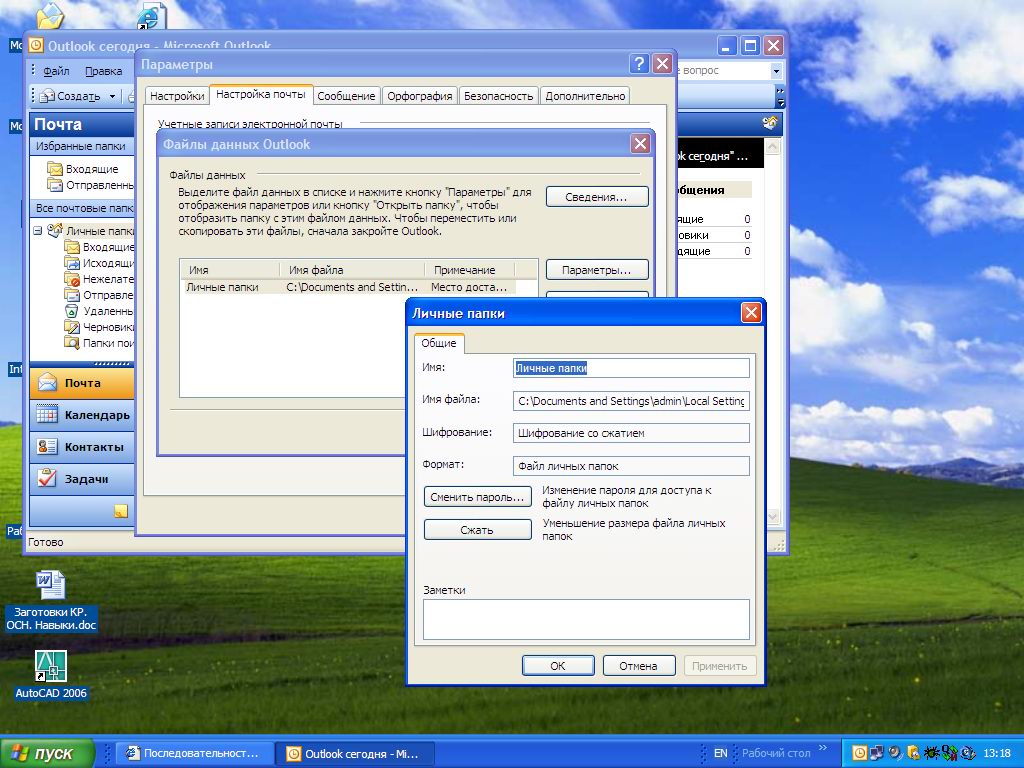The image size is (1024, 768).
Task: Select the Общие tab in Личные папки
Action: 439,344
